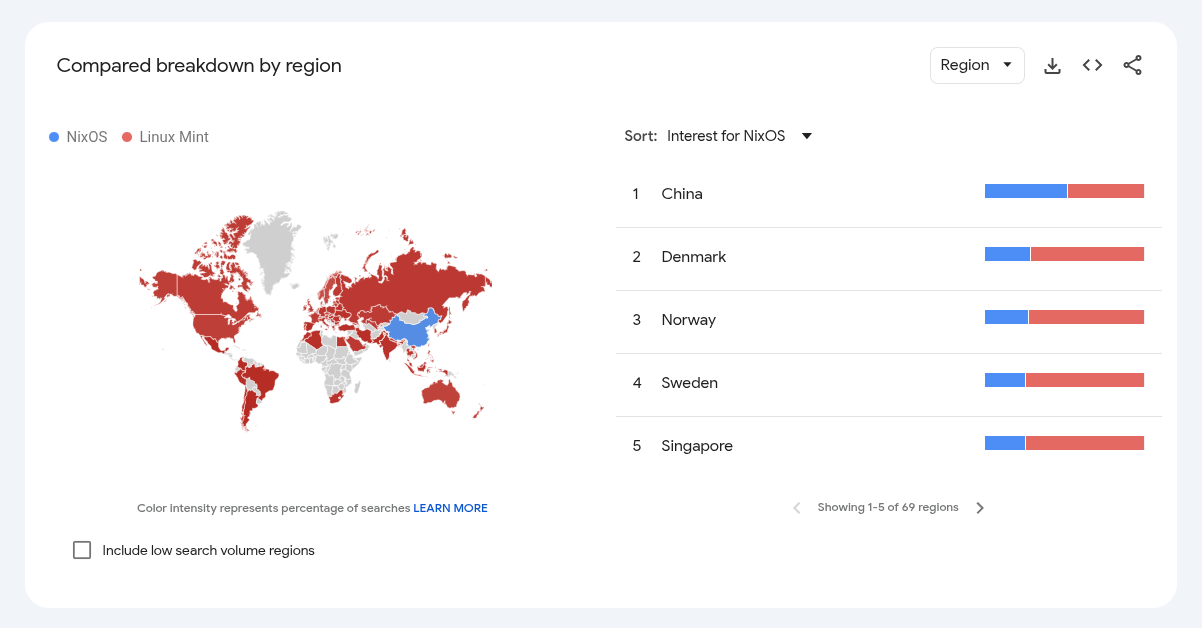1202x628 pixels.
Task: Open the Region dropdown
Action: click(977, 66)
